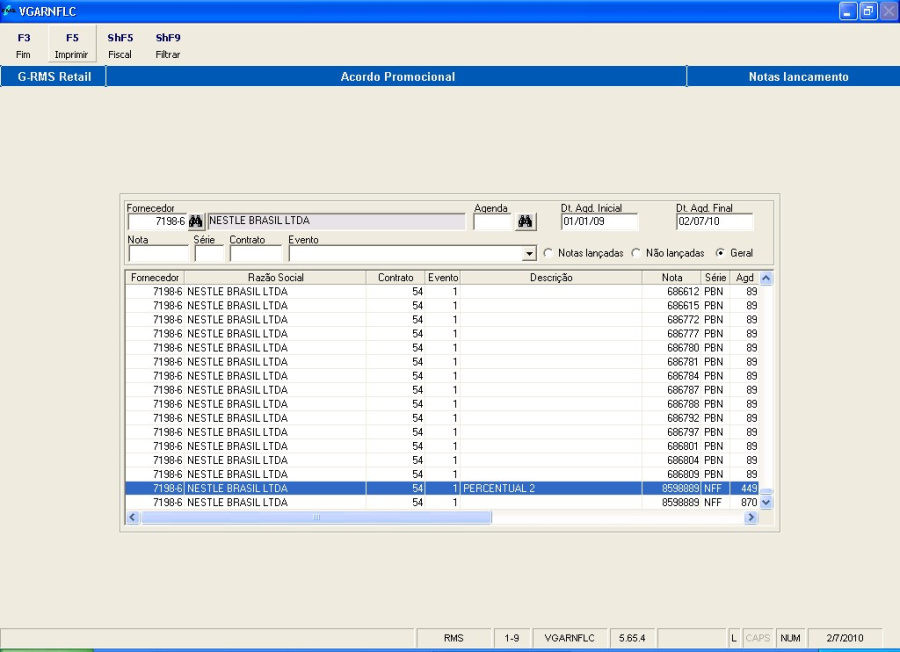Click the VGARNFLC app icon in title bar
Image resolution: width=900 pixels, height=652 pixels.
tap(9, 11)
